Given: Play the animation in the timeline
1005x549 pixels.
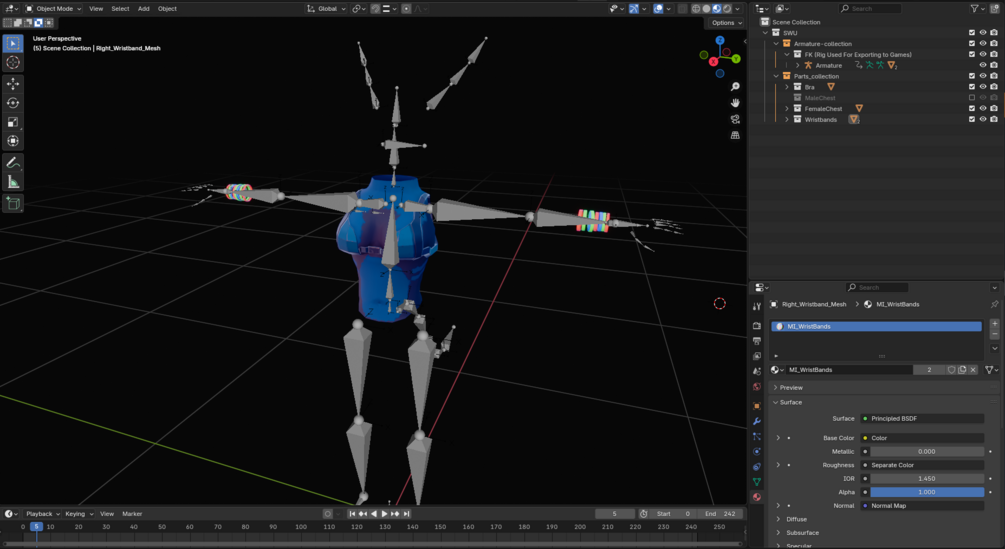Looking at the screenshot, I should [384, 514].
